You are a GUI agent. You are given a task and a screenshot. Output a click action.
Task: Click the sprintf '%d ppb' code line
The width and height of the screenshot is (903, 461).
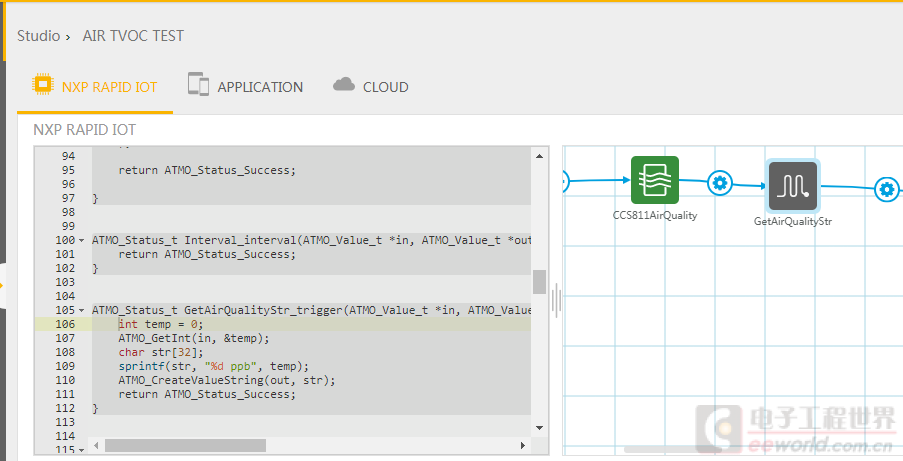214,366
